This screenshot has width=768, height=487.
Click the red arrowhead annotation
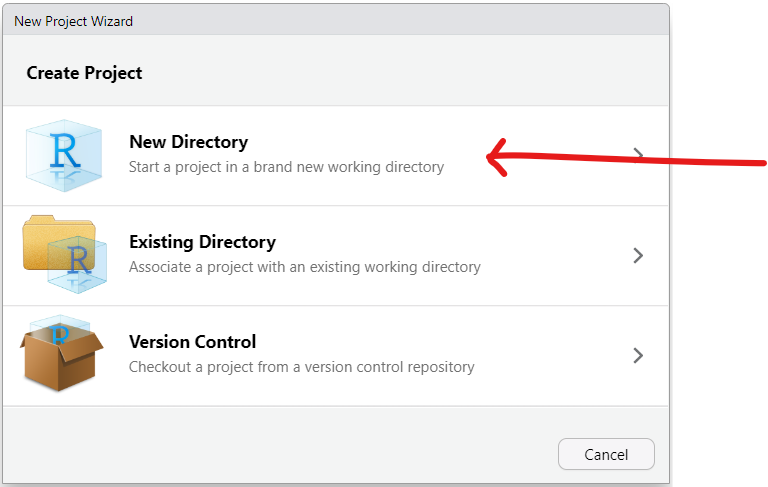coord(497,157)
